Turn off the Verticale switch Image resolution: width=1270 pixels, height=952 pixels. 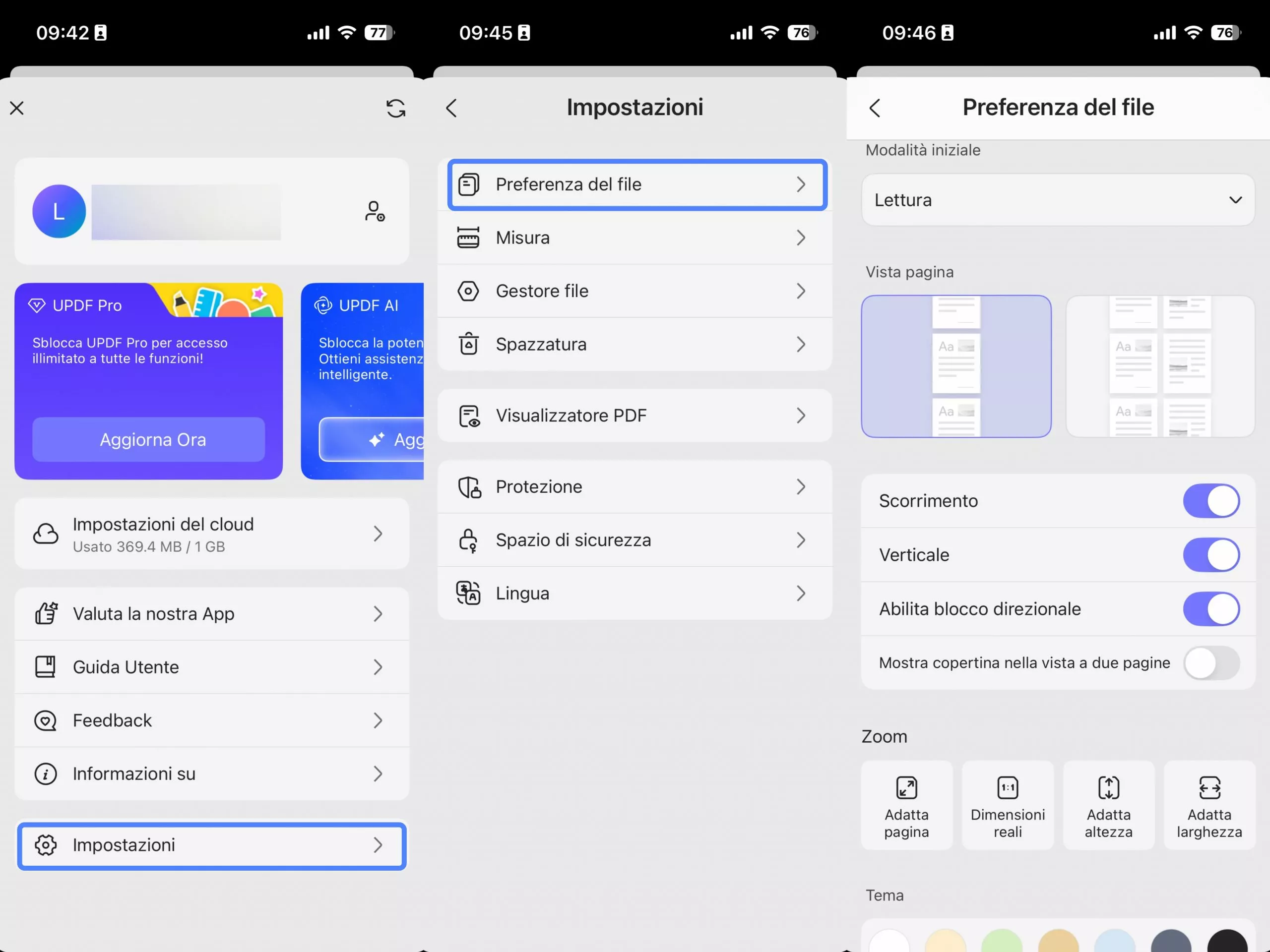coord(1211,554)
